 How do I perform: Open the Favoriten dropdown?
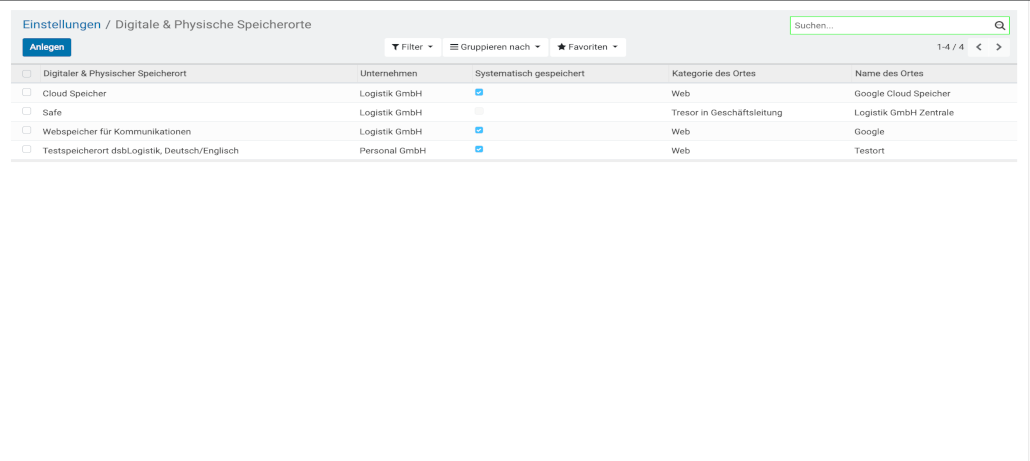click(x=587, y=47)
